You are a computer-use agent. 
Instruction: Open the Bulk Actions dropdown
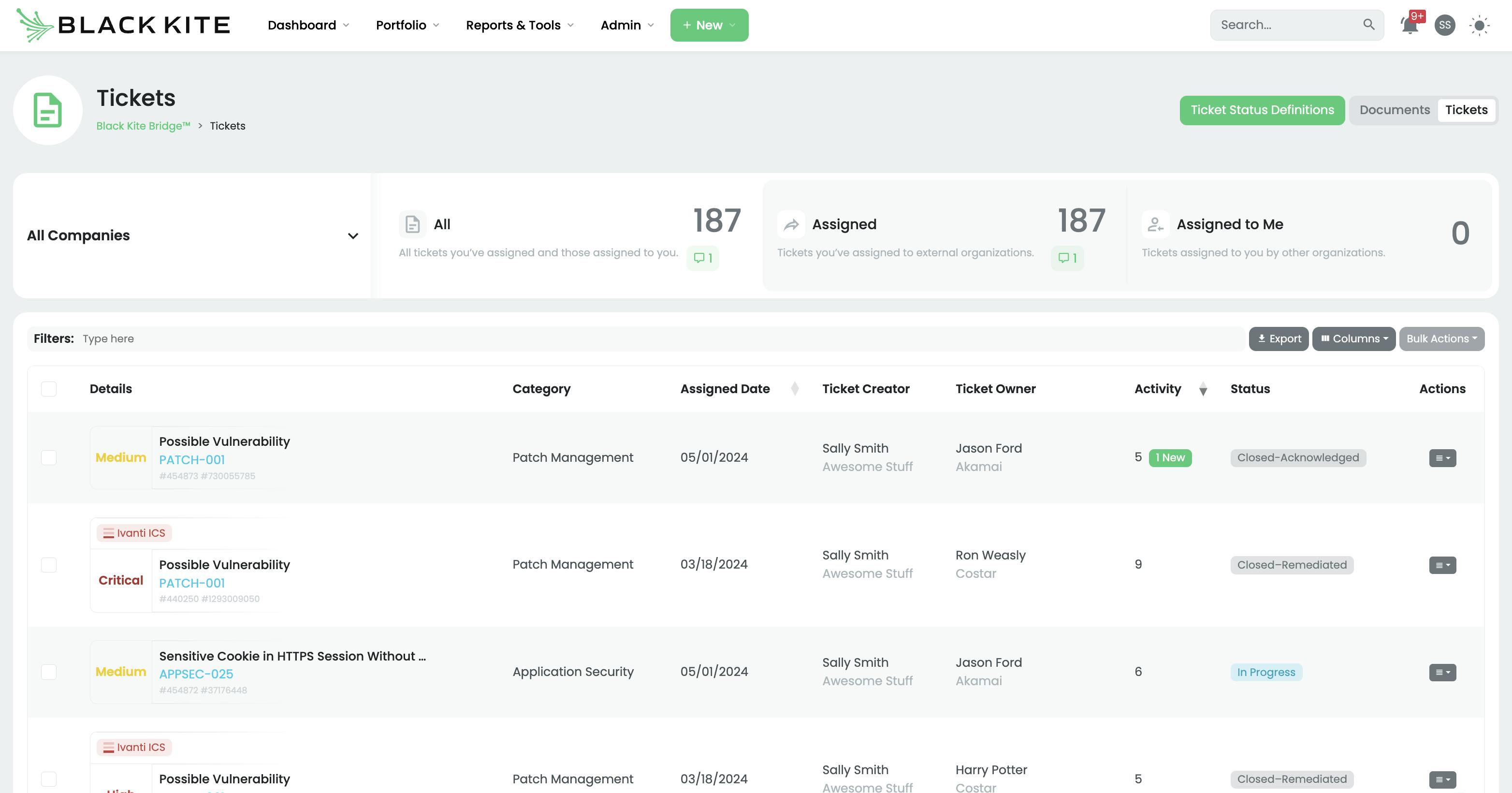click(1441, 338)
